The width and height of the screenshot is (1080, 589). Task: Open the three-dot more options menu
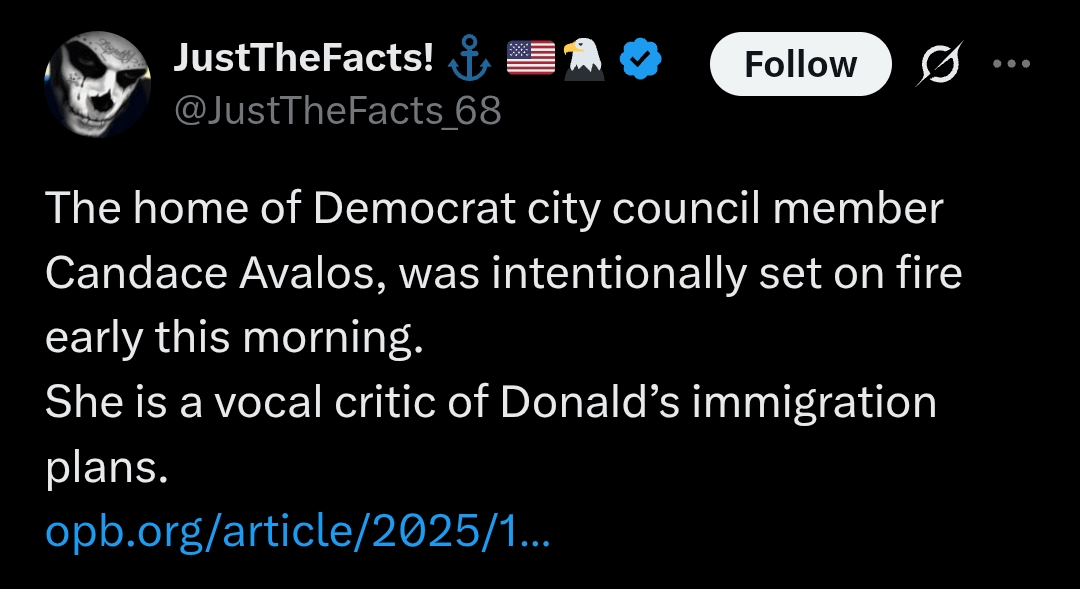pos(1010,64)
